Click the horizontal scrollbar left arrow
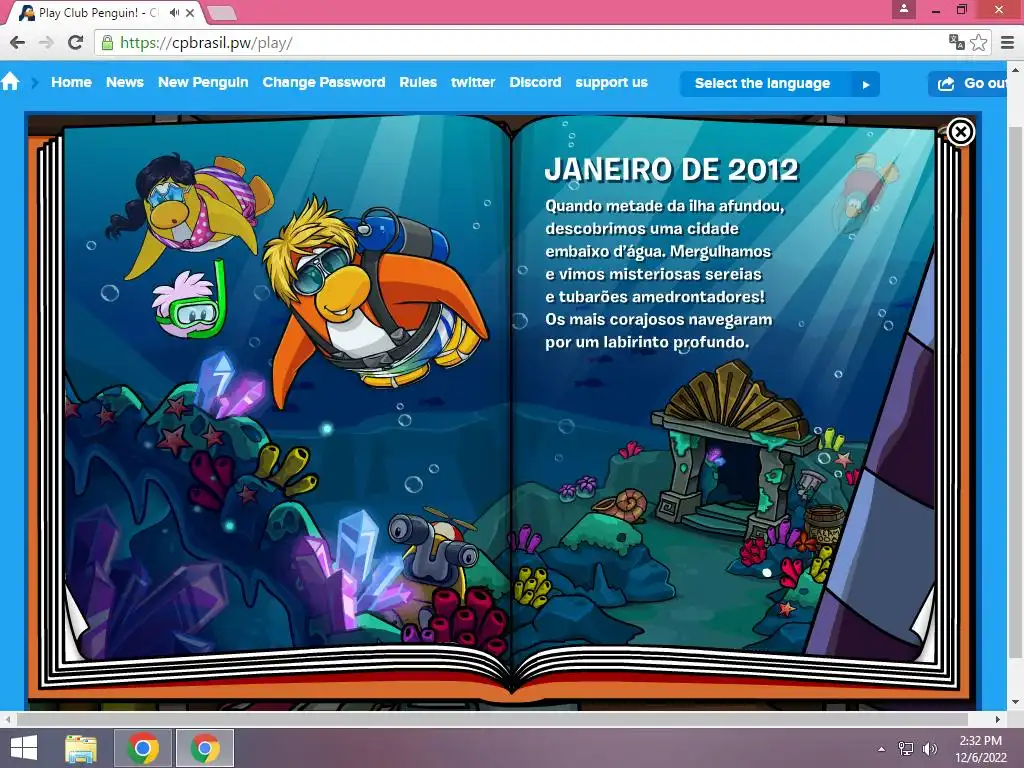Image resolution: width=1024 pixels, height=768 pixels. tap(7, 719)
